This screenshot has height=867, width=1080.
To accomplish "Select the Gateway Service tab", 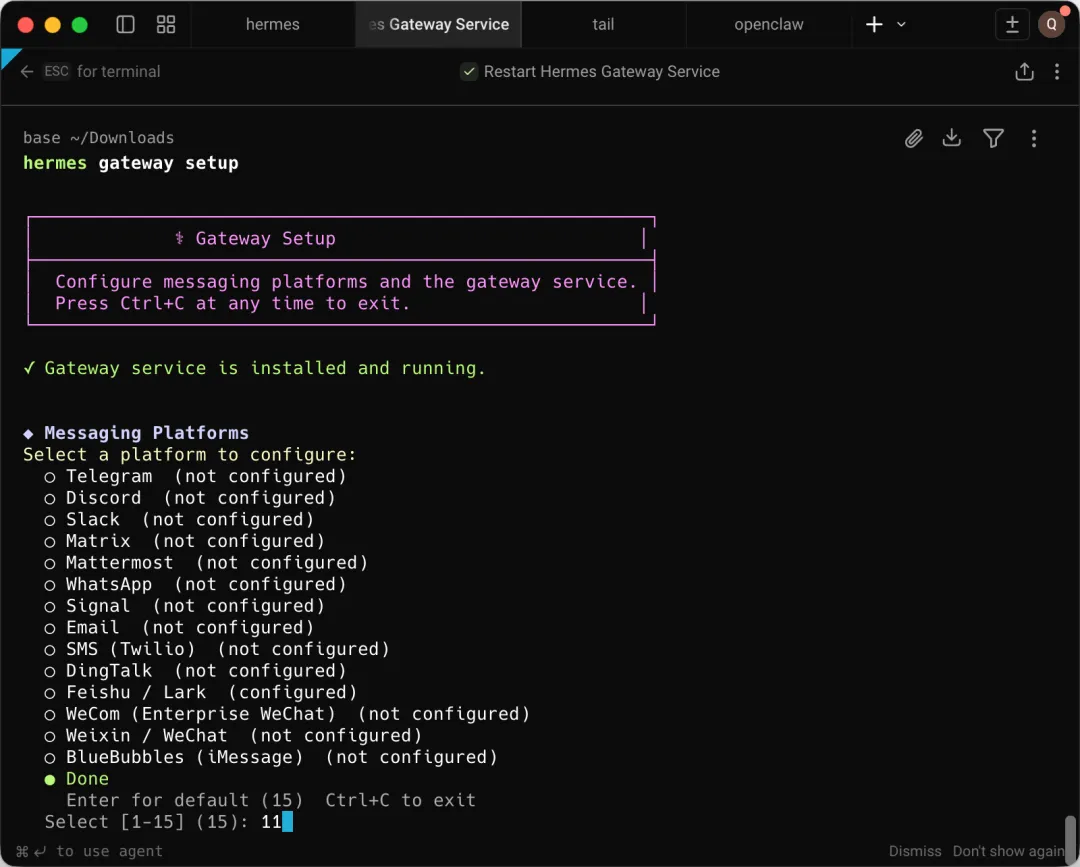I will pos(439,25).
